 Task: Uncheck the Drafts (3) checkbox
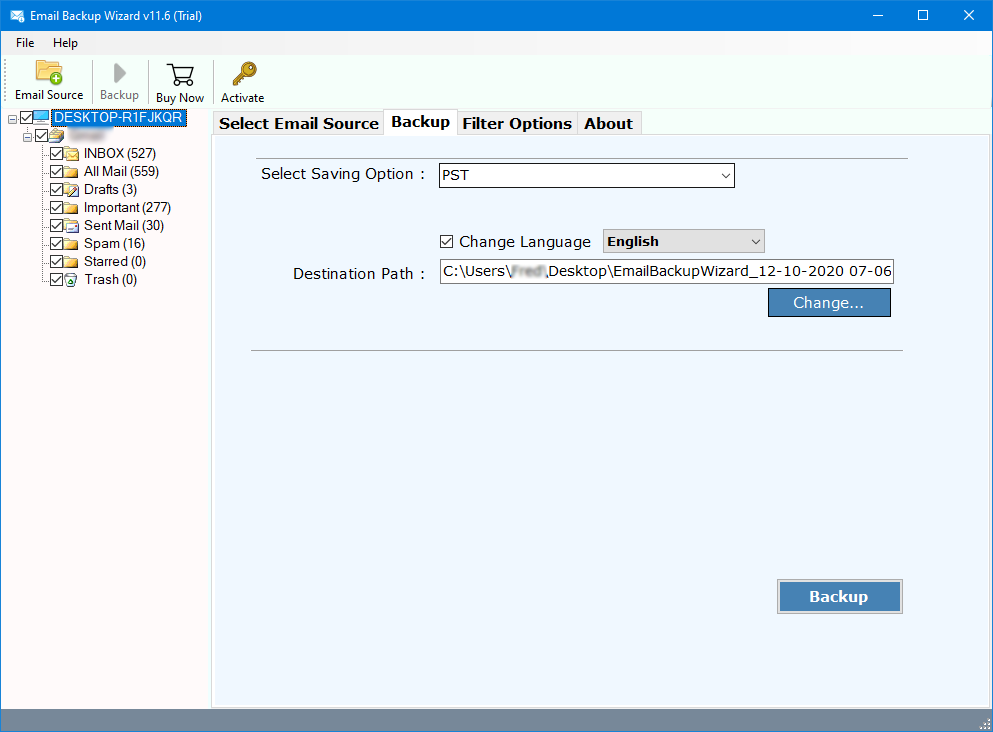tap(56, 189)
